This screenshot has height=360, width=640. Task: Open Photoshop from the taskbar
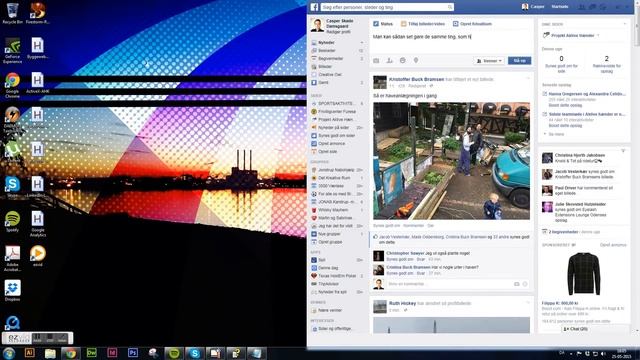133,353
